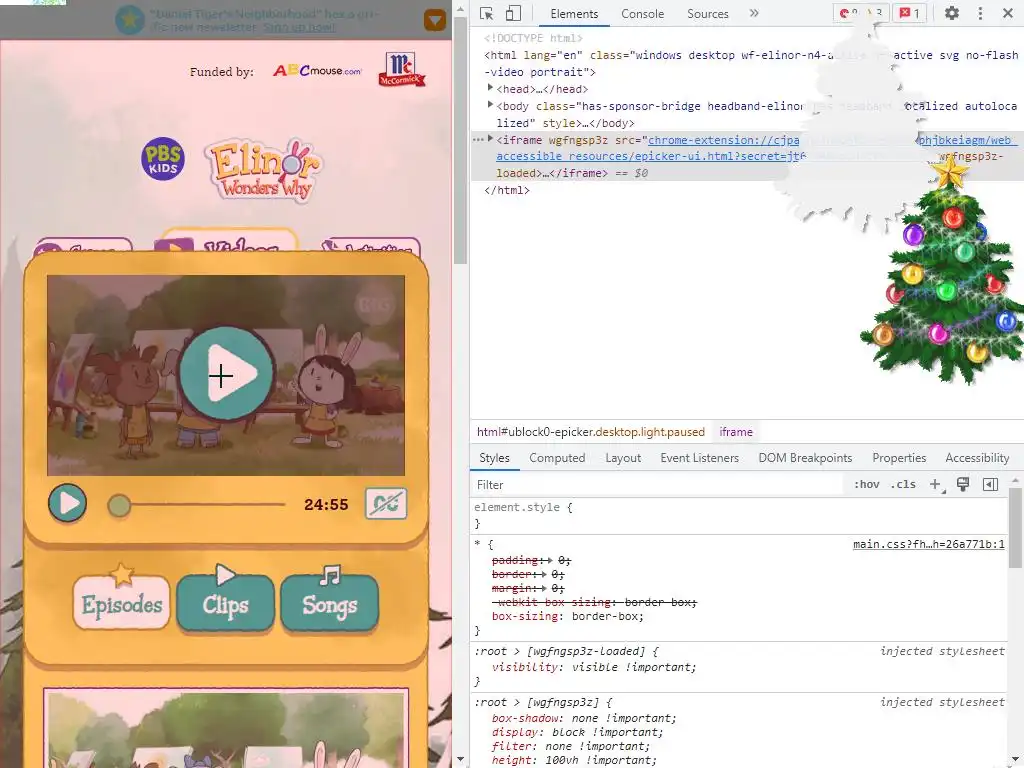Open DevTools three-dot customize menu
Image resolution: width=1024 pixels, height=768 pixels.
[980, 13]
